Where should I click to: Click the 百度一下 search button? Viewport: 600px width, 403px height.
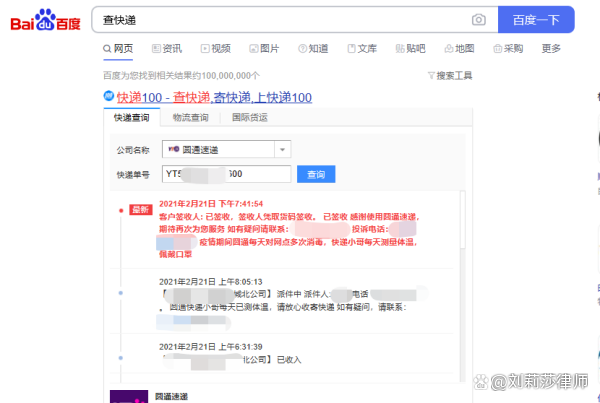(536, 20)
